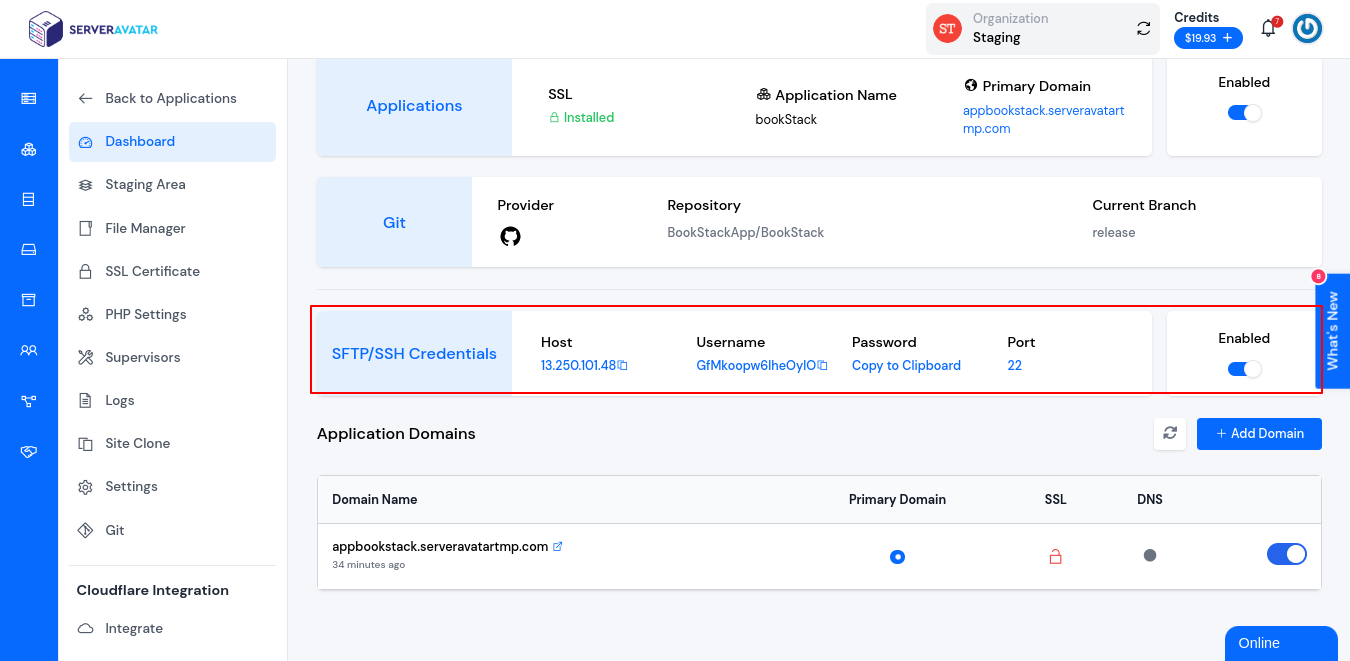Open Site Clone menu item

tap(172, 443)
